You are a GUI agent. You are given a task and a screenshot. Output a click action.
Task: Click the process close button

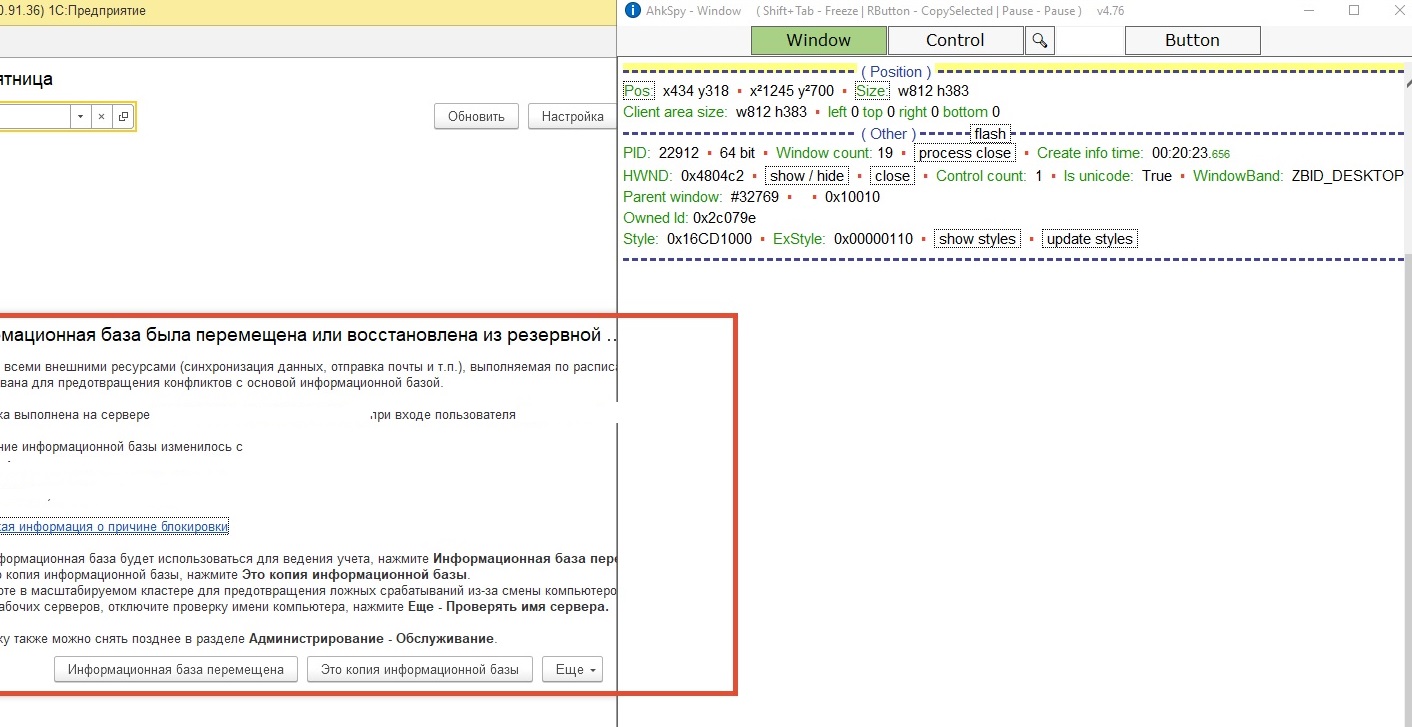click(965, 153)
